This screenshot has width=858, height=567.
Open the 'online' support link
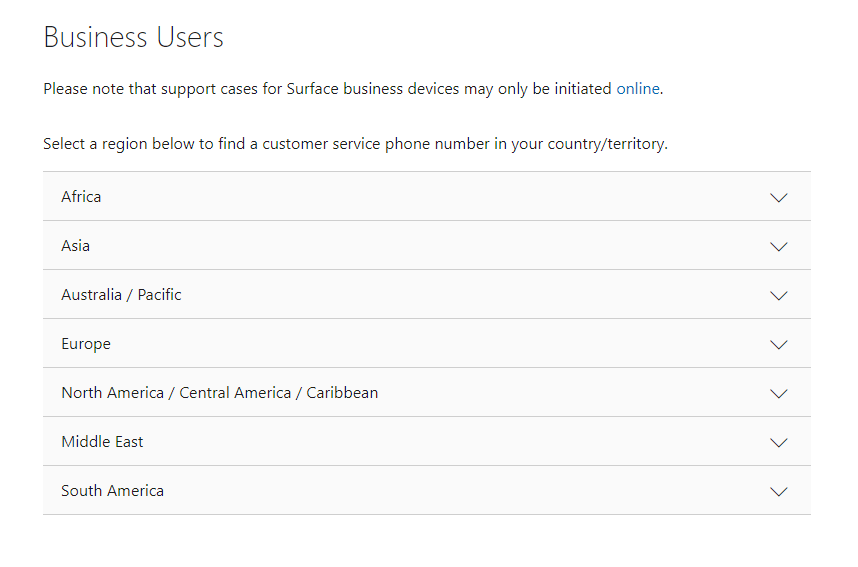coord(637,89)
